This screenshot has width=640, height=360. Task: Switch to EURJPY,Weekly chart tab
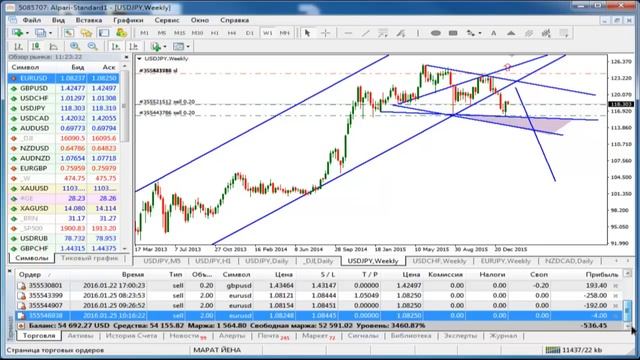pyautogui.click(x=505, y=261)
